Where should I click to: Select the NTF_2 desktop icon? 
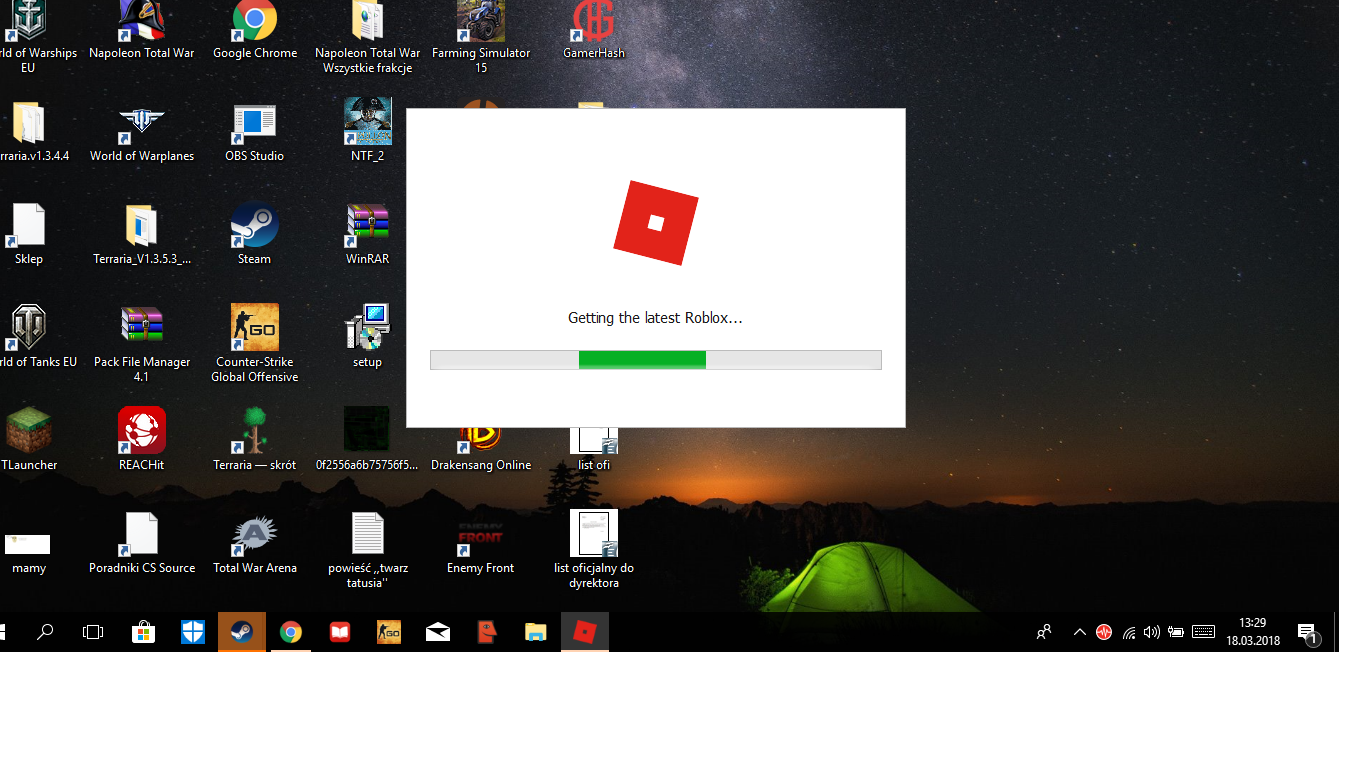[367, 130]
